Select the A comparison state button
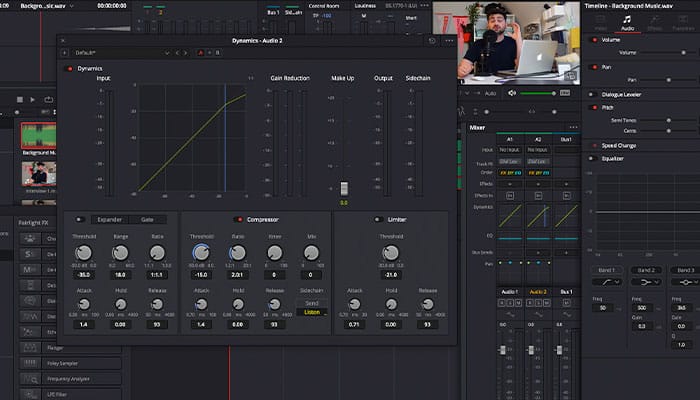The image size is (700, 400). click(200, 53)
